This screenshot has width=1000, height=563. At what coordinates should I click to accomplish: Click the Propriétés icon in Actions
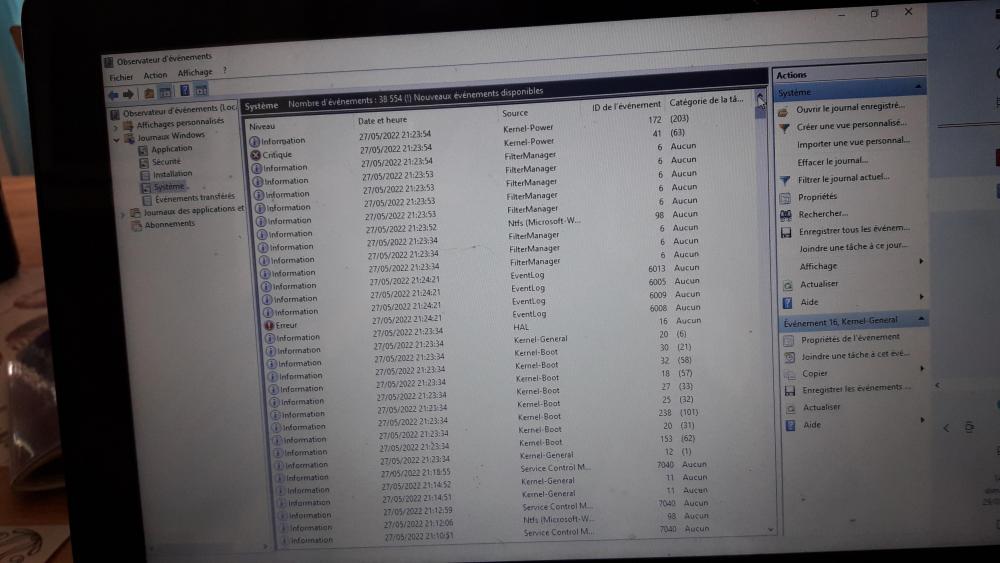click(785, 198)
